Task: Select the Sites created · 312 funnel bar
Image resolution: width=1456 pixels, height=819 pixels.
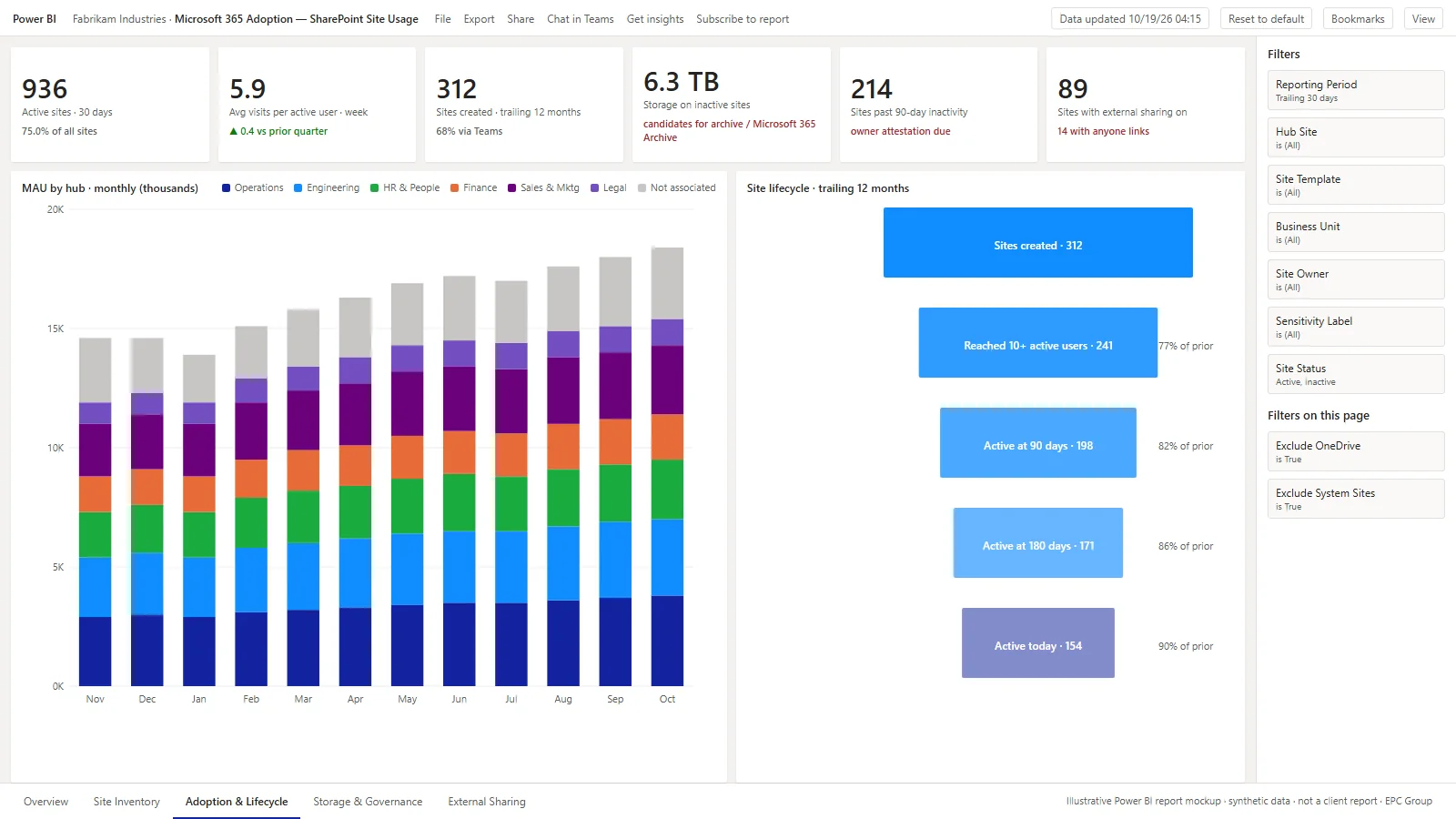Action: pyautogui.click(x=1037, y=243)
